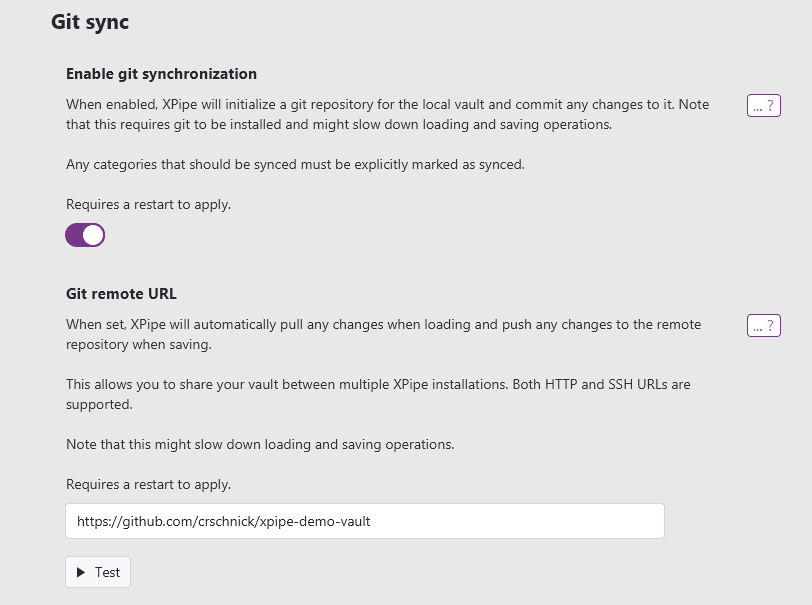Disable the git synchronization toggle switch

[x=85, y=235]
